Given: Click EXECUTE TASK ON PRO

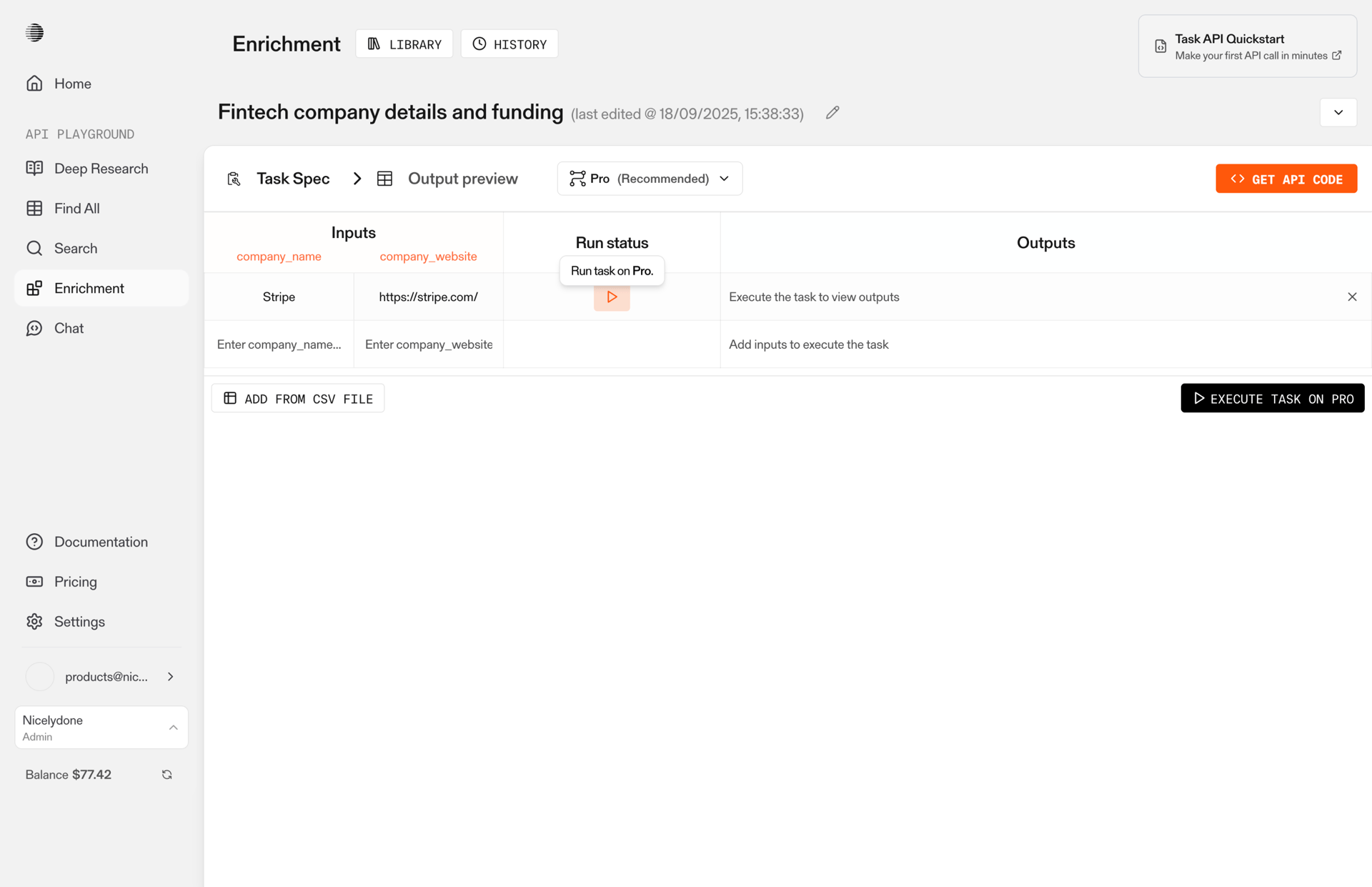Looking at the screenshot, I should pyautogui.click(x=1272, y=398).
